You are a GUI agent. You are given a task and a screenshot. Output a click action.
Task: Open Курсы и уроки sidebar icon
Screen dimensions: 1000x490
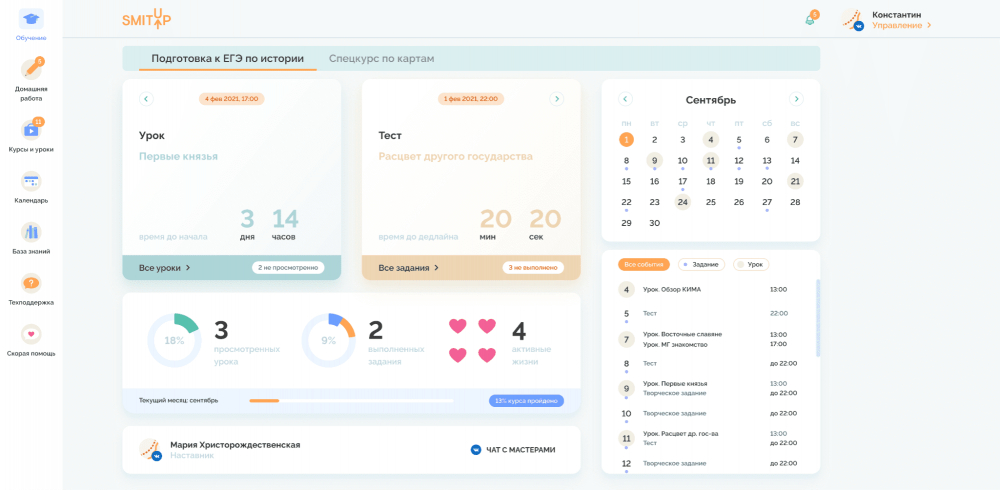[31, 130]
